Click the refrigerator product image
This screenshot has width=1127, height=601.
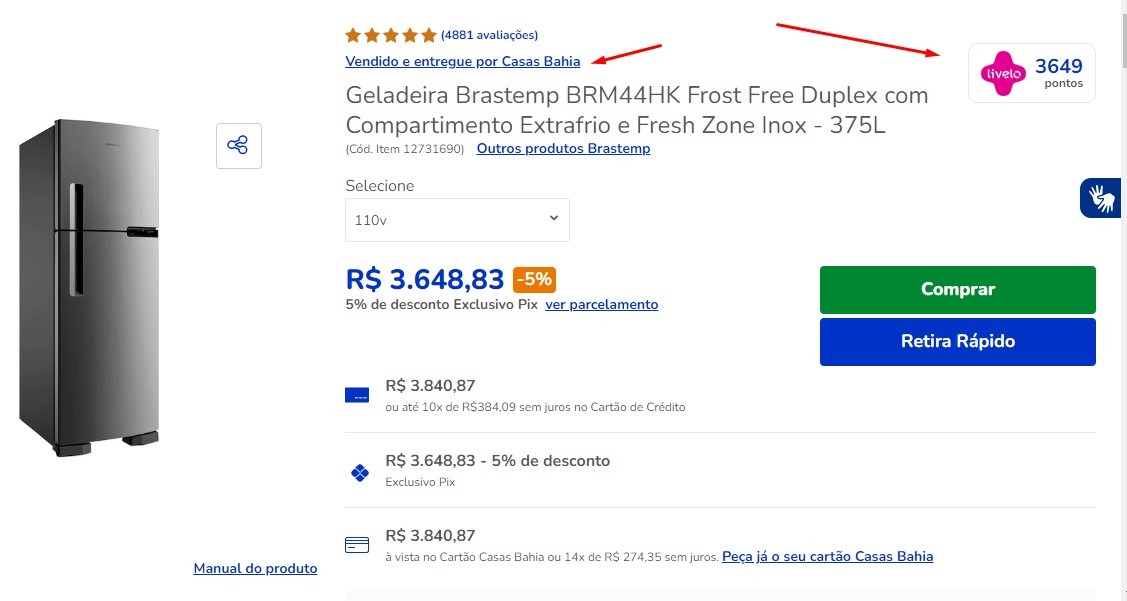point(88,288)
